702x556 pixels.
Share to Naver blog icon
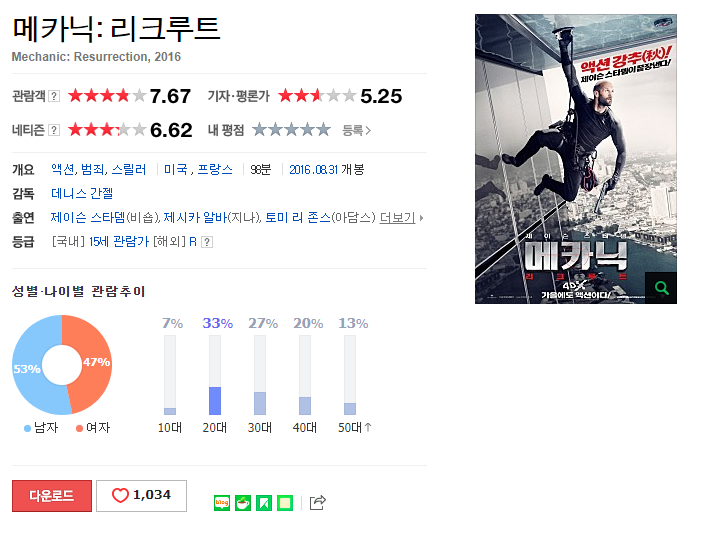point(222,503)
